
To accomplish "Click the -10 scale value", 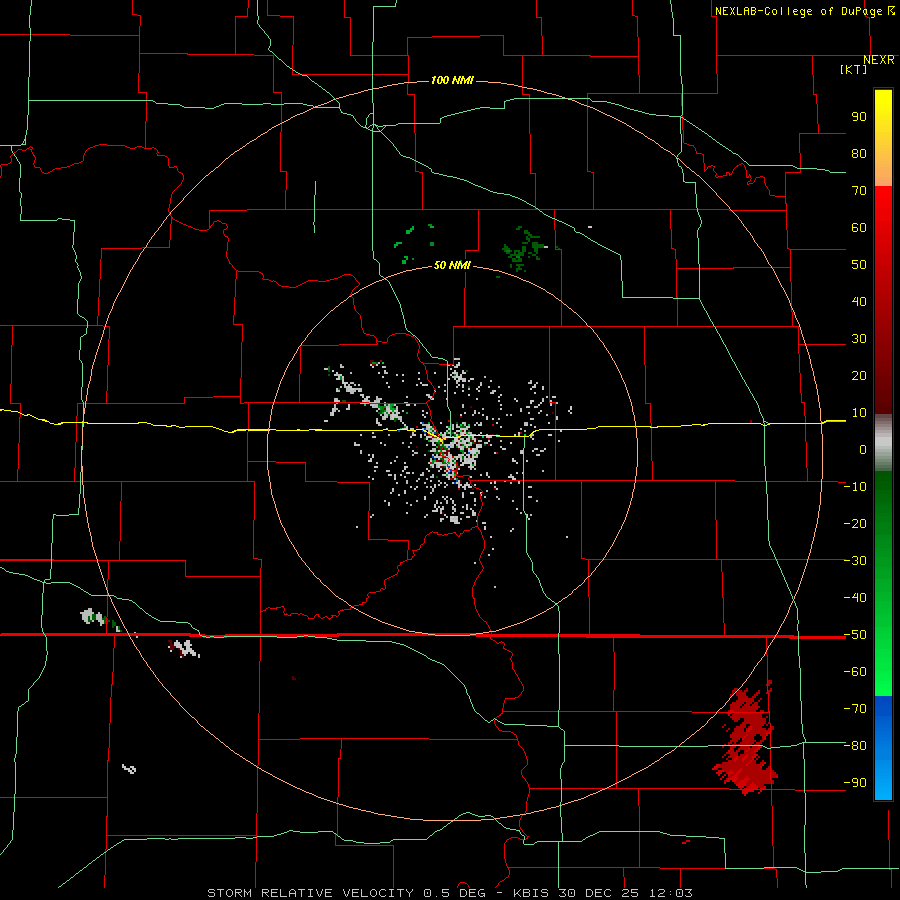I will tap(855, 487).
